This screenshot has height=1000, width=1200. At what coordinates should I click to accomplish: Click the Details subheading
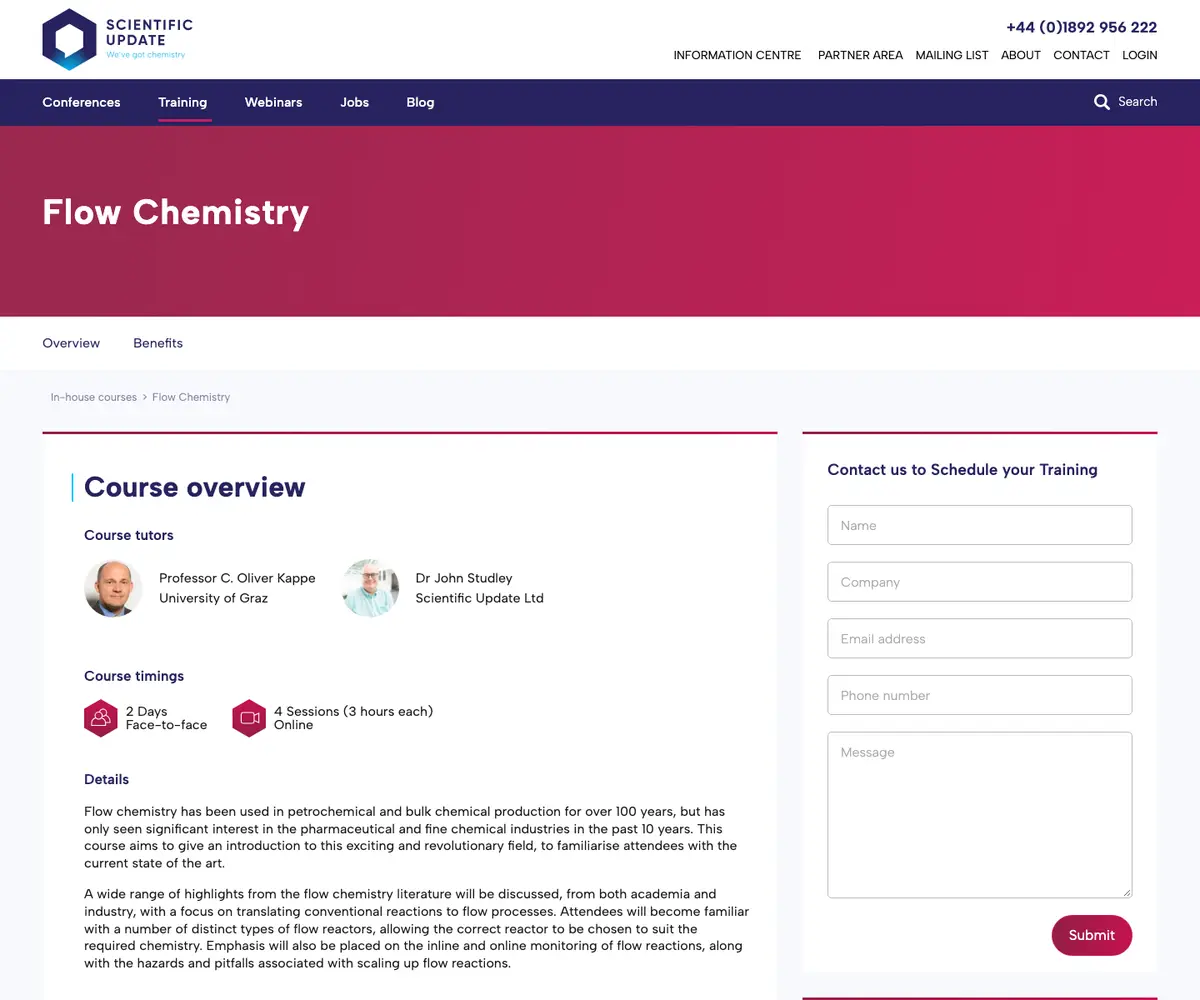point(107,779)
